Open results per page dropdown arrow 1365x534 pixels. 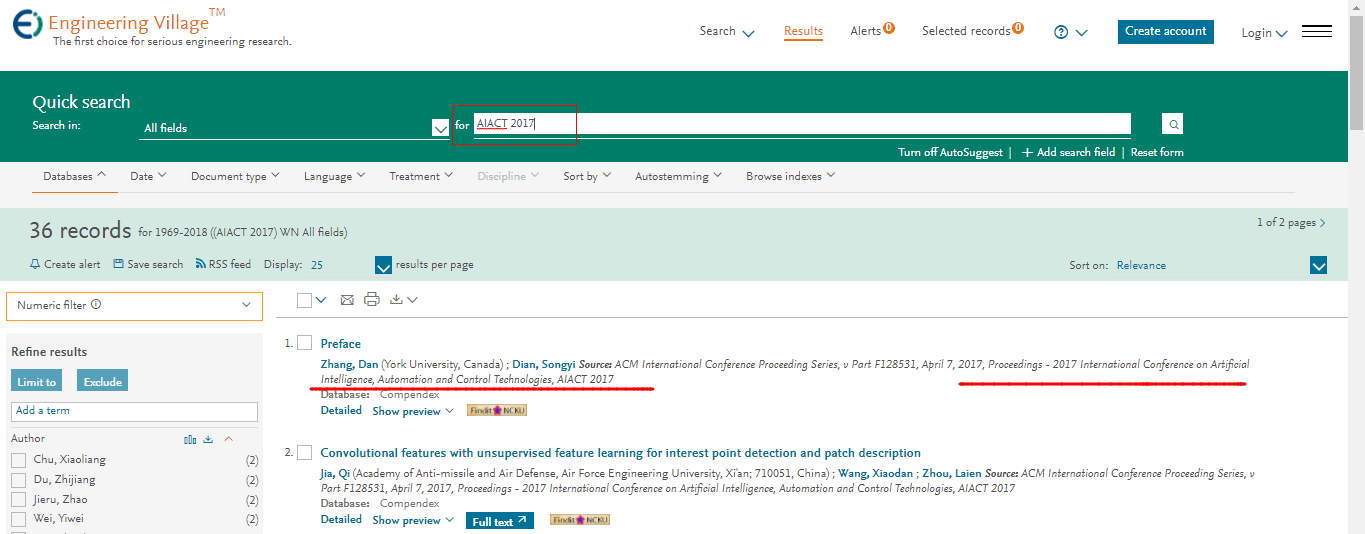pyautogui.click(x=383, y=265)
